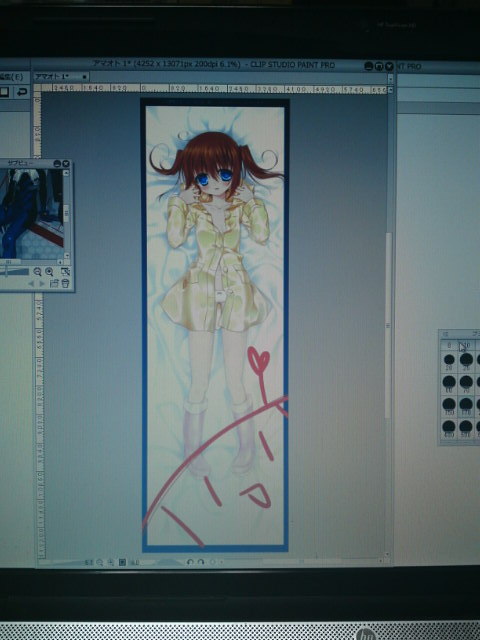Zoom in using Sub View magnifier plus
This screenshot has height=640, width=480.
click(49, 271)
